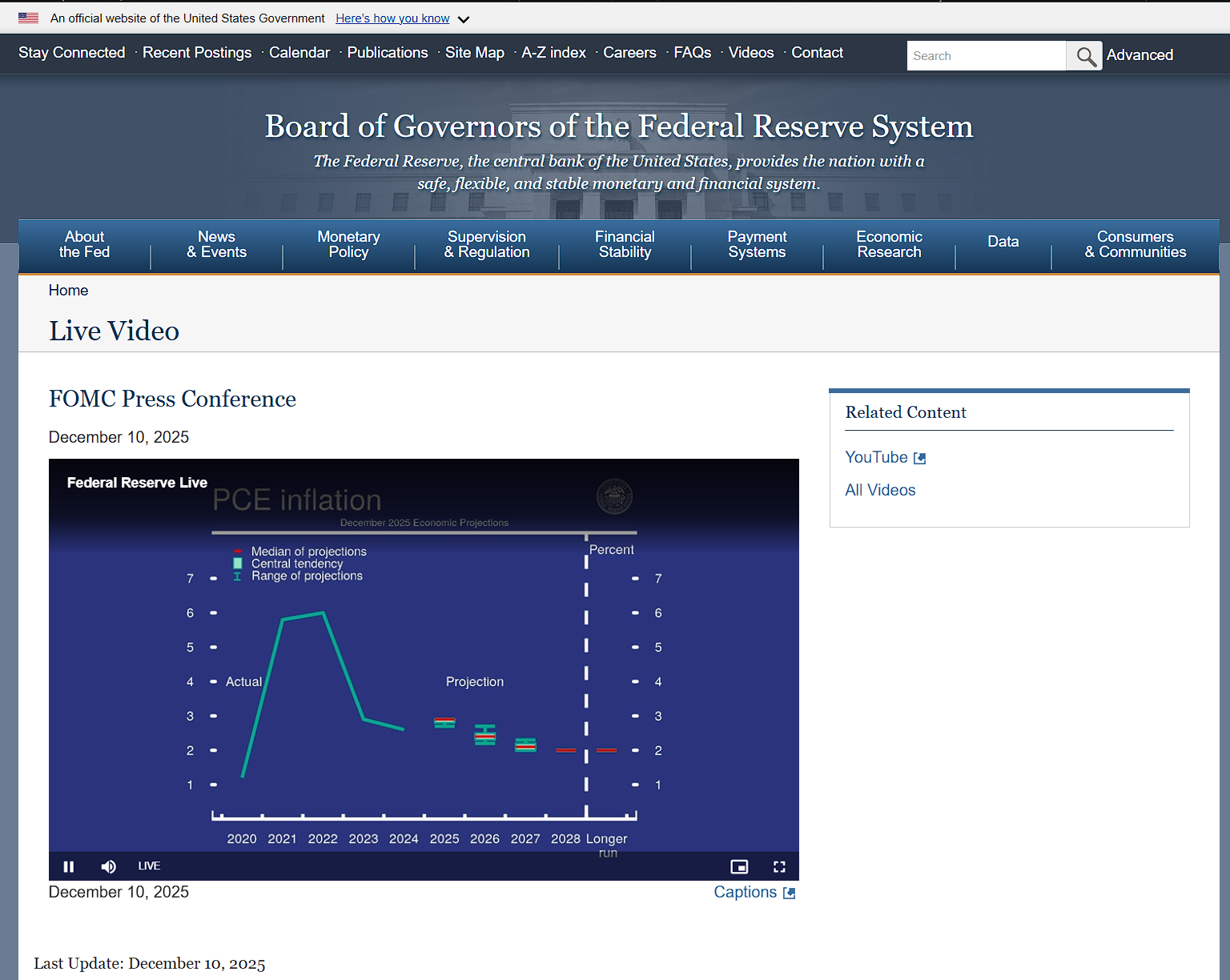The width and height of the screenshot is (1230, 980).
Task: Click the 'Related Content' heading
Action: click(x=906, y=412)
